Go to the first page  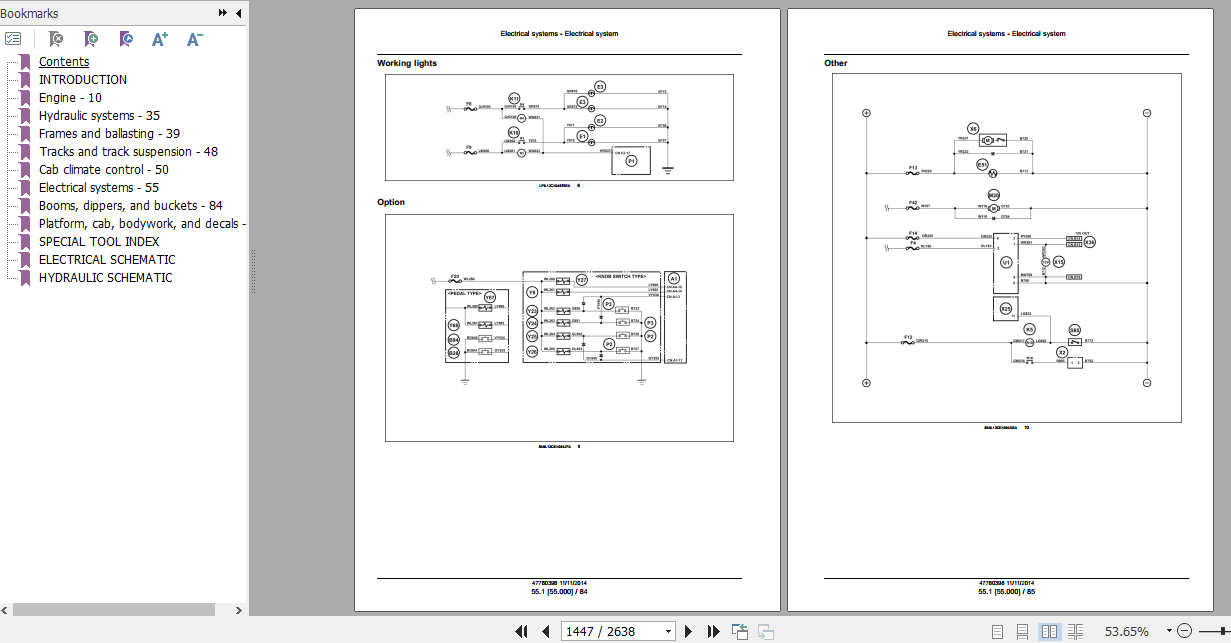point(521,631)
